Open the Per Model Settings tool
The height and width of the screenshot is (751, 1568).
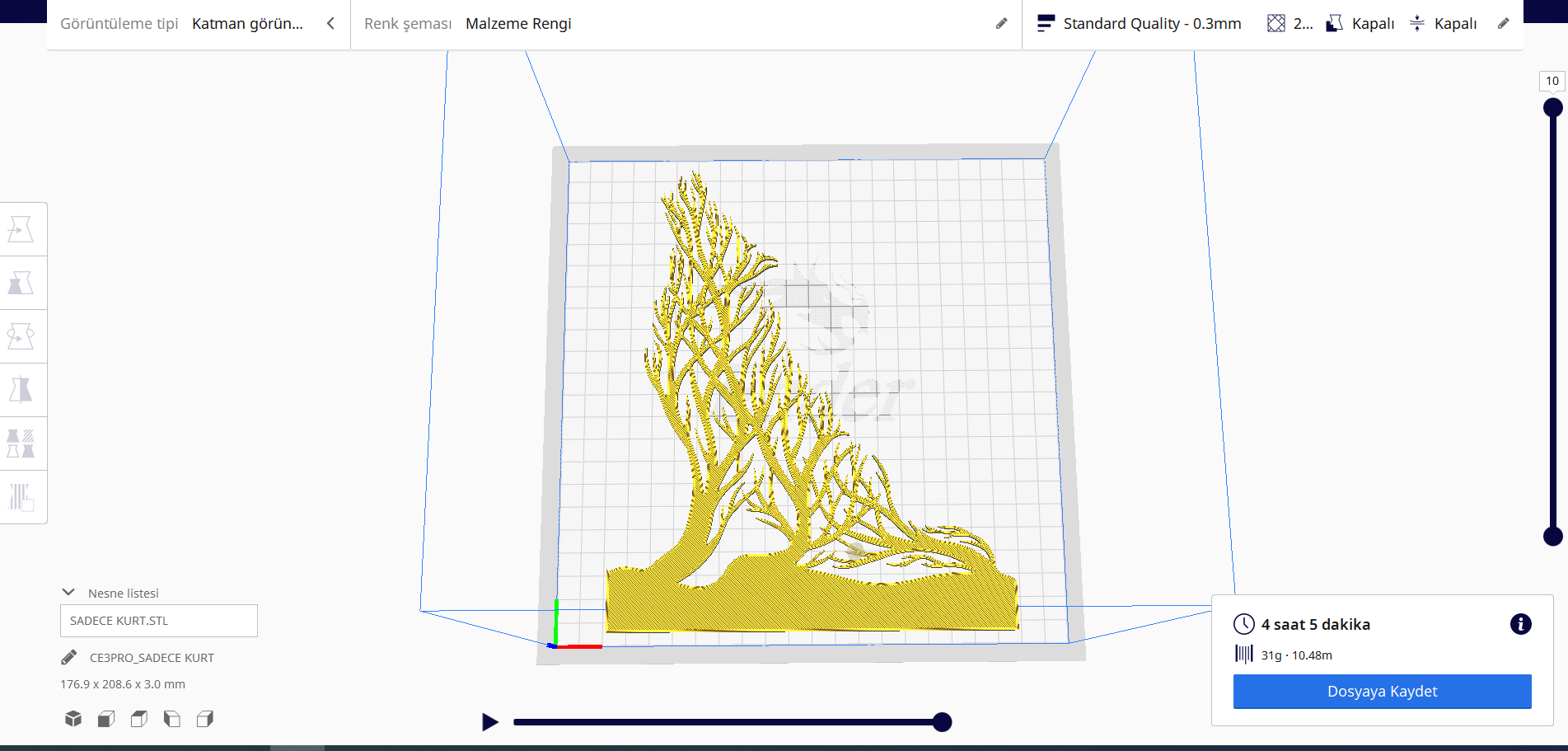click(23, 444)
